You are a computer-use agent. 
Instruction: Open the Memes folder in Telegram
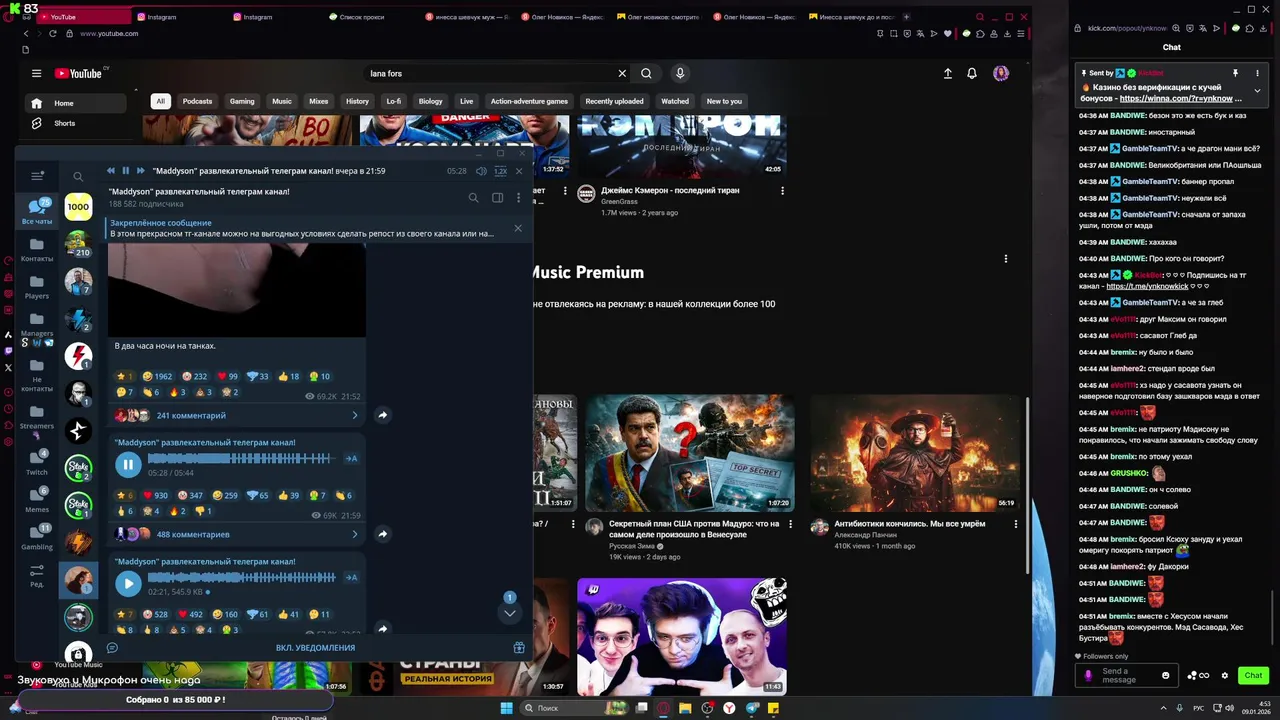coord(37,500)
